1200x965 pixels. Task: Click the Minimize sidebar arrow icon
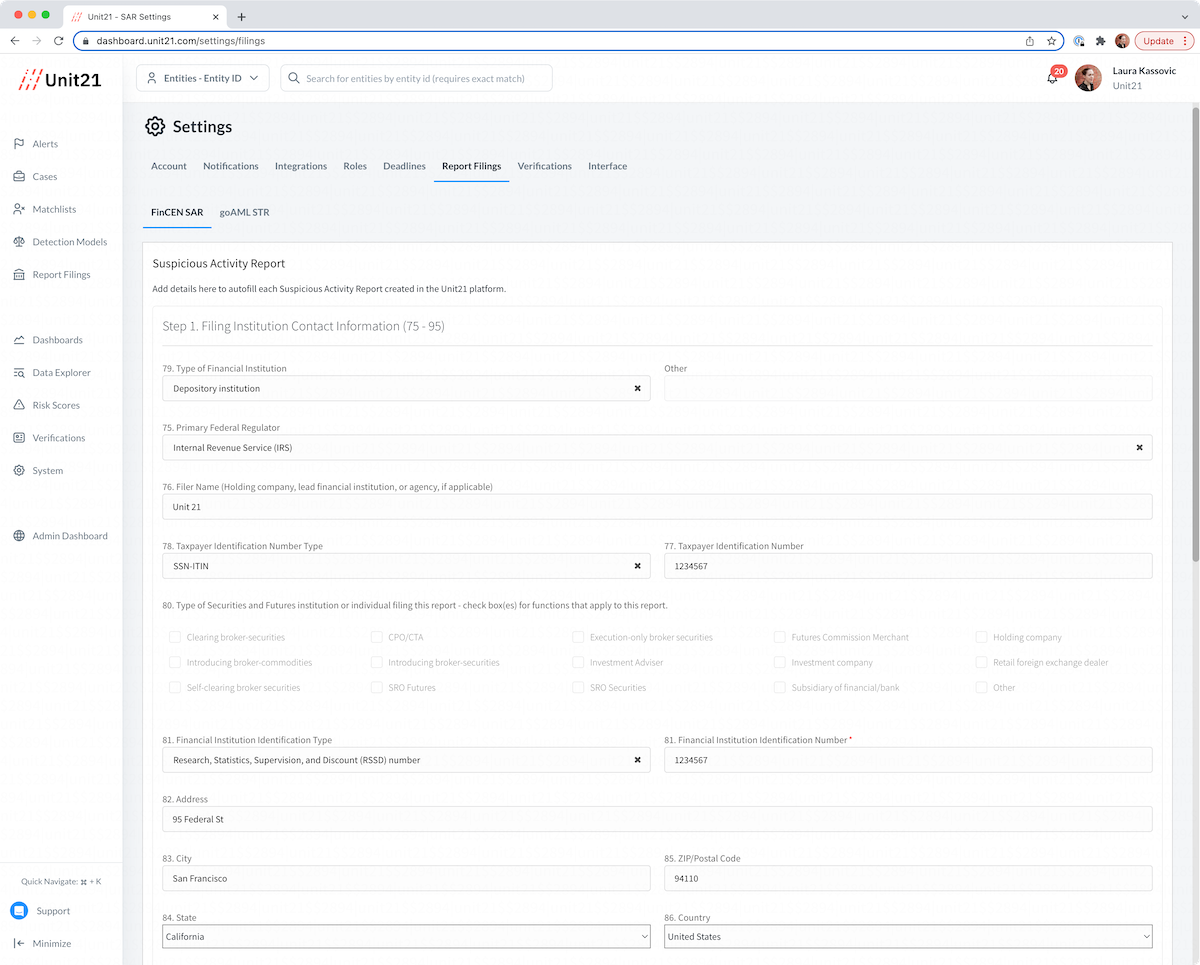coord(19,943)
